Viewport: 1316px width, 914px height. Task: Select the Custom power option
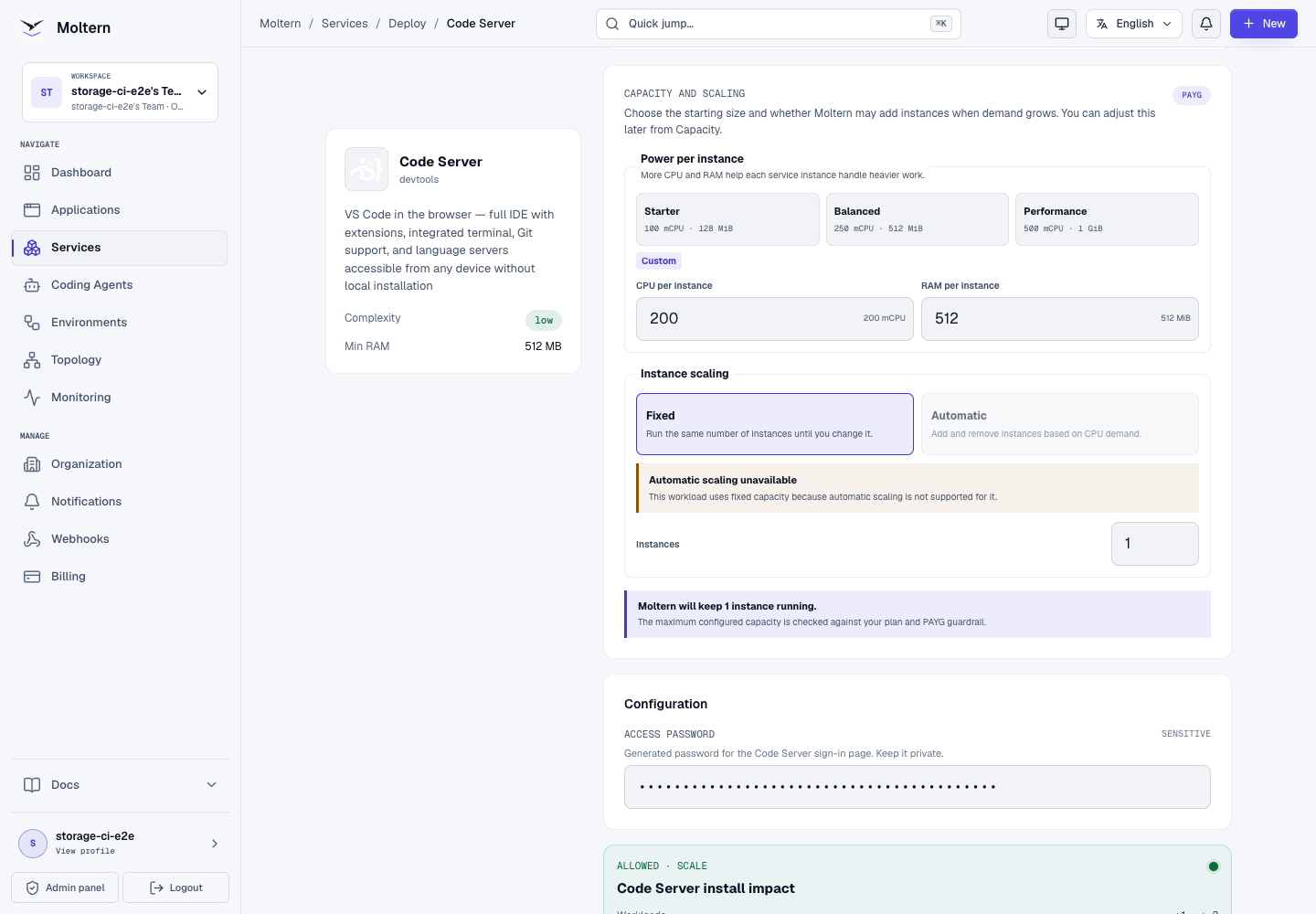pyautogui.click(x=659, y=261)
